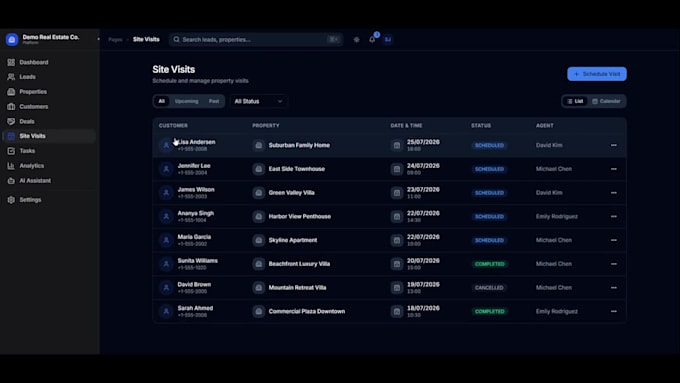
Task: Expand the company switcher chevron
Action: [x=98, y=39]
